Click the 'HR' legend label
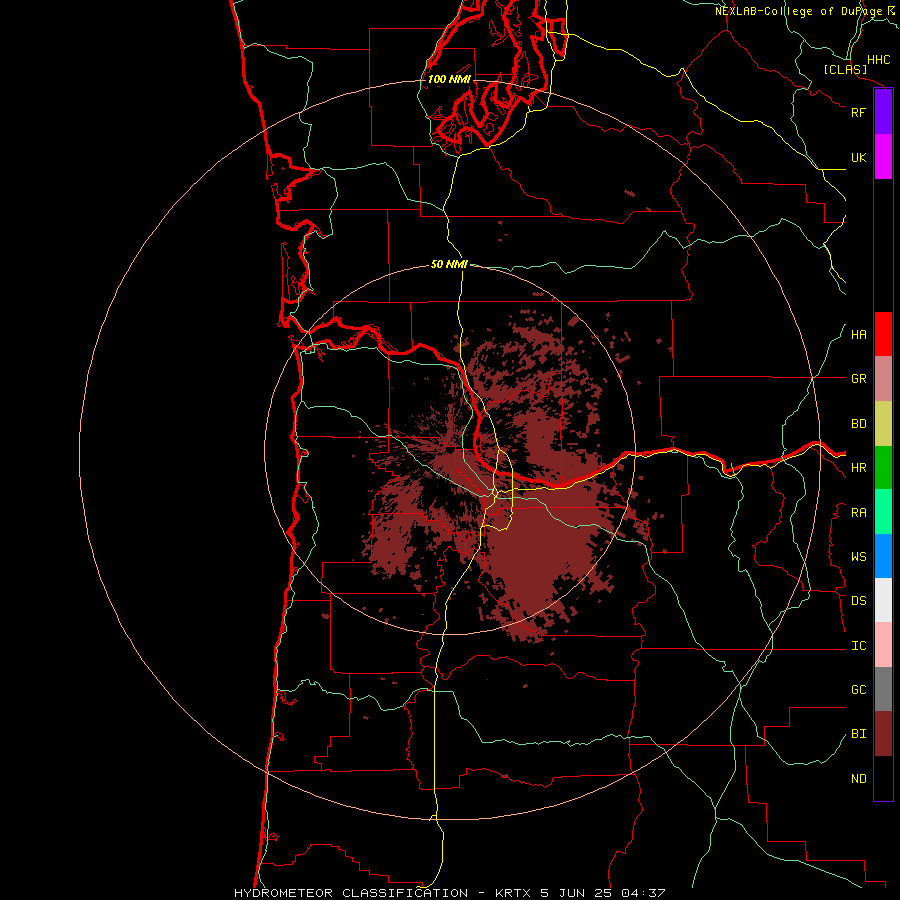 [x=858, y=468]
